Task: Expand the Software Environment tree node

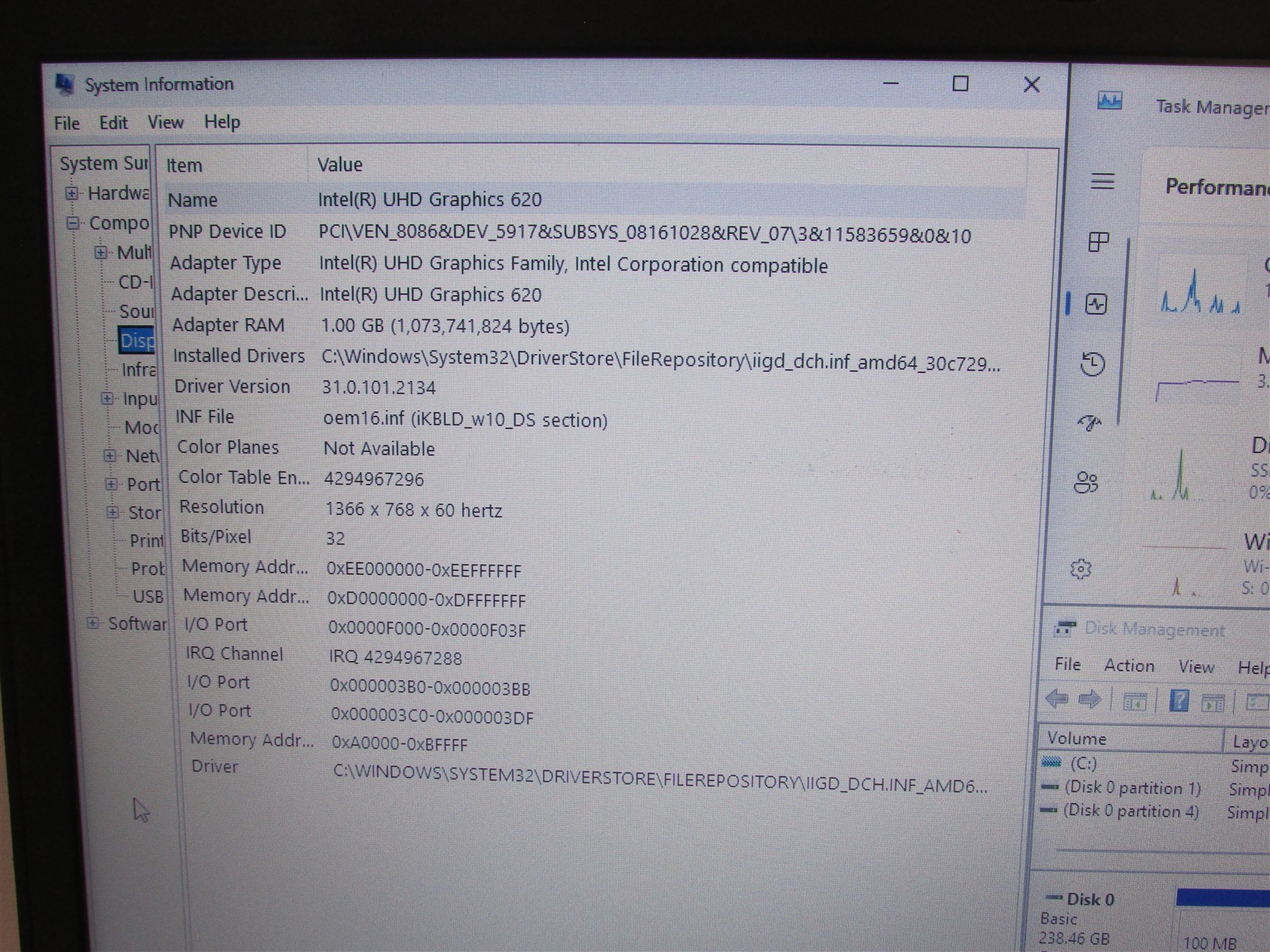Action: (93, 624)
